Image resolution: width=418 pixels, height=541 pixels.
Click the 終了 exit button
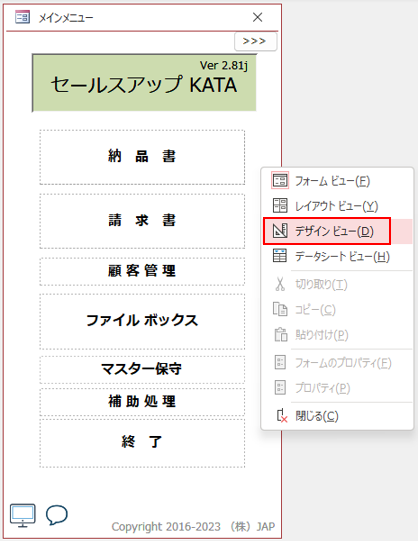(142, 443)
